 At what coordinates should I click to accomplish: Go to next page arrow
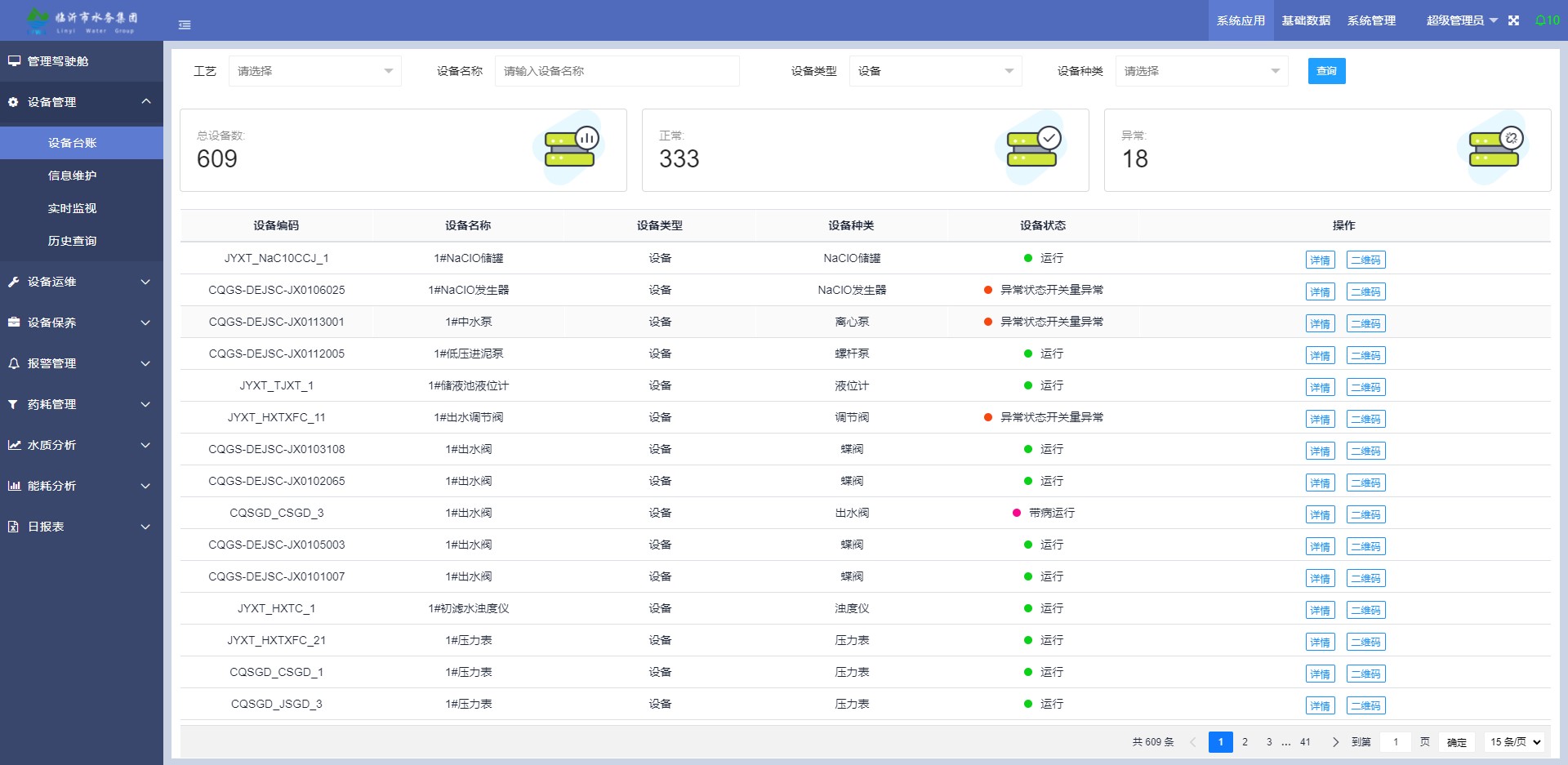(x=1335, y=742)
